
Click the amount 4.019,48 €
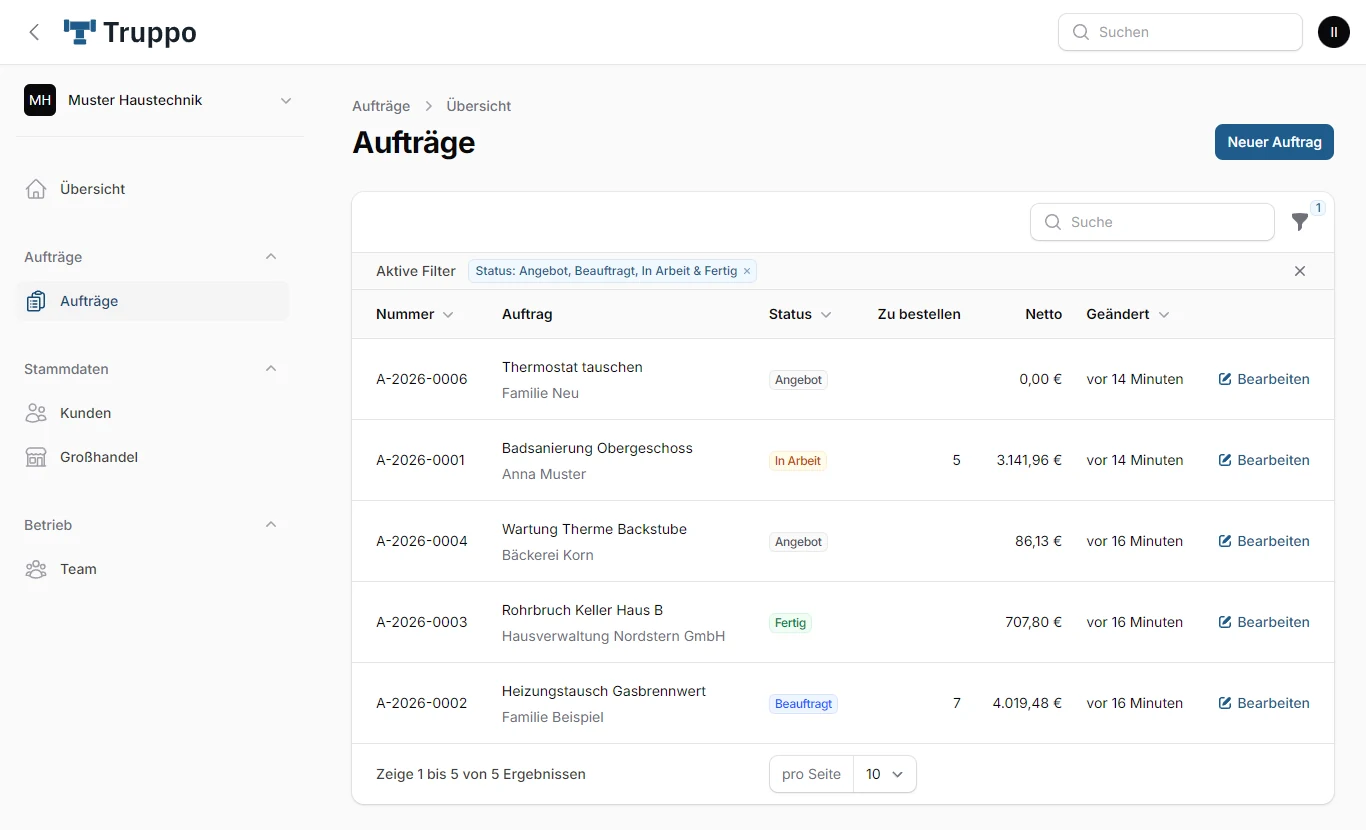[1027, 703]
